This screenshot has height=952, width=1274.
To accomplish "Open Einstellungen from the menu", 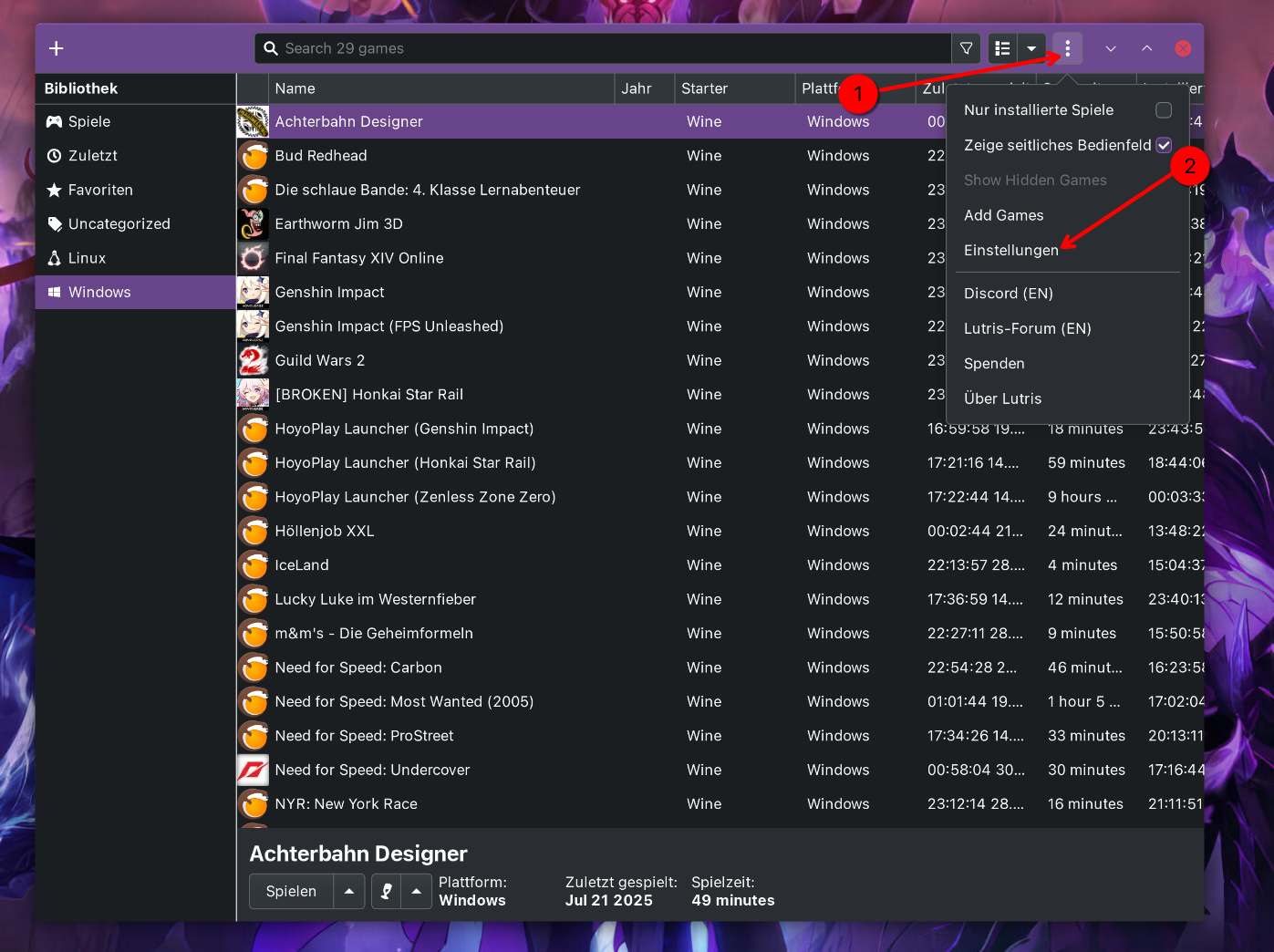I will (x=1067, y=250).
